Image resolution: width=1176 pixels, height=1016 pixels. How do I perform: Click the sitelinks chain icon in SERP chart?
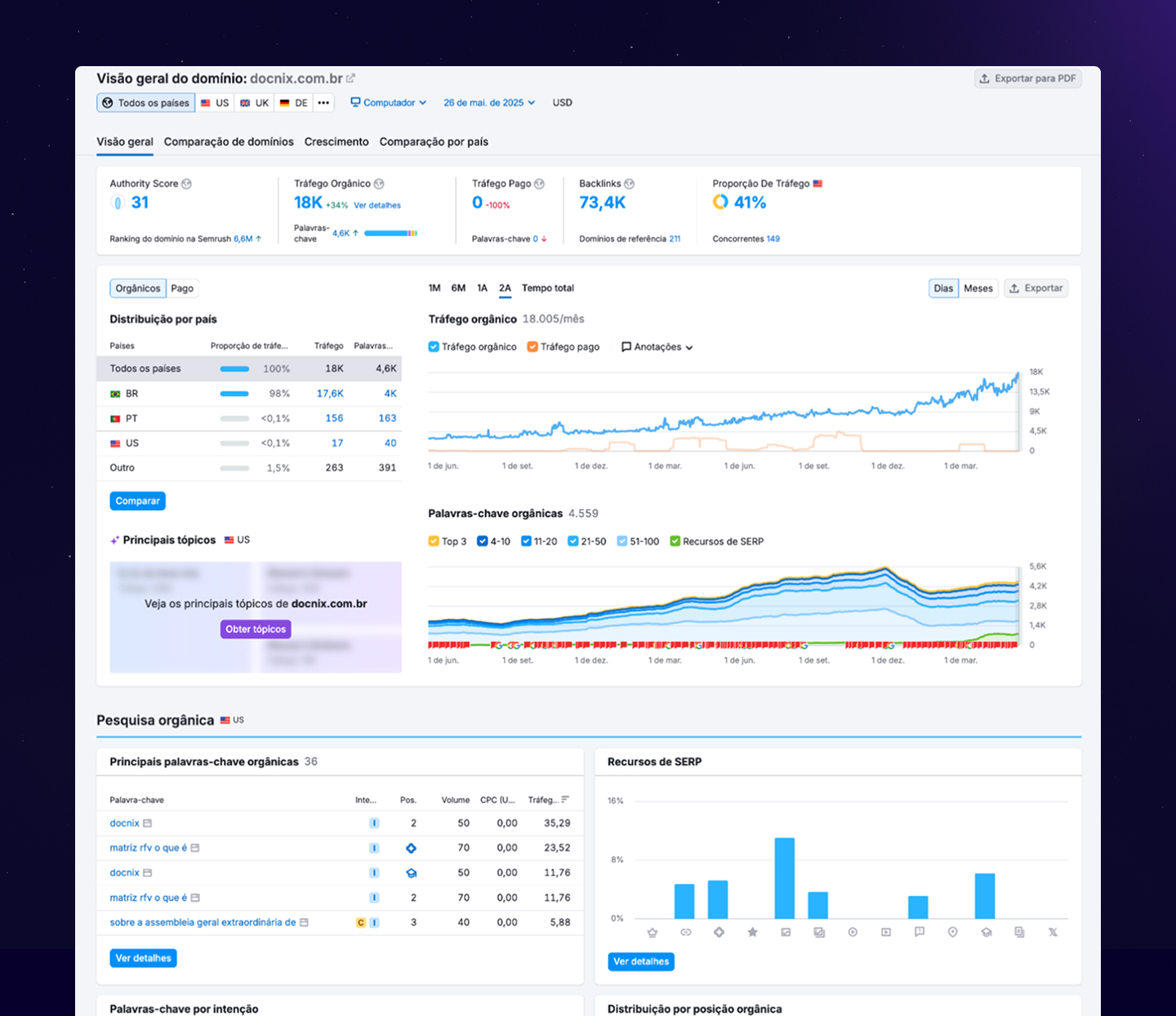coord(685,932)
